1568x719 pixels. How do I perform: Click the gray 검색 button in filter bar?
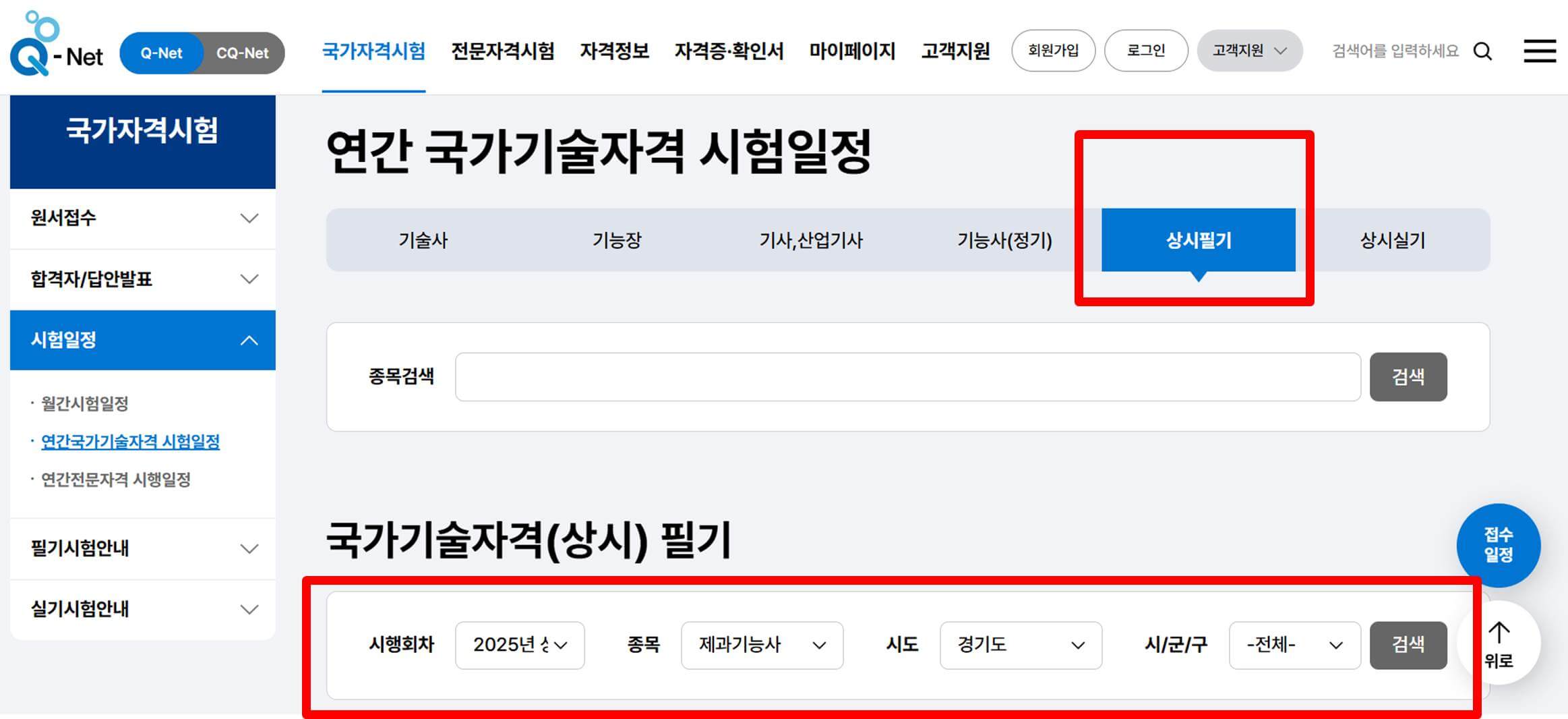(1408, 645)
